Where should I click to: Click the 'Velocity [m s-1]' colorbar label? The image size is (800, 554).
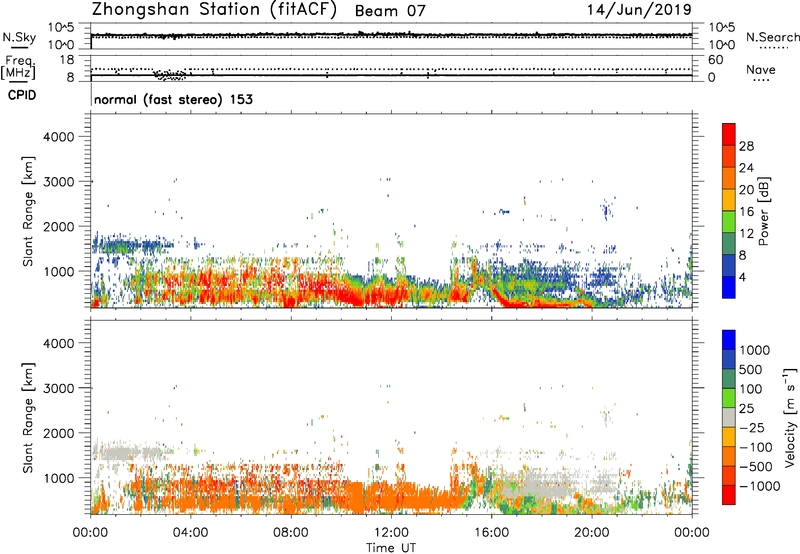pyautogui.click(x=790, y=418)
